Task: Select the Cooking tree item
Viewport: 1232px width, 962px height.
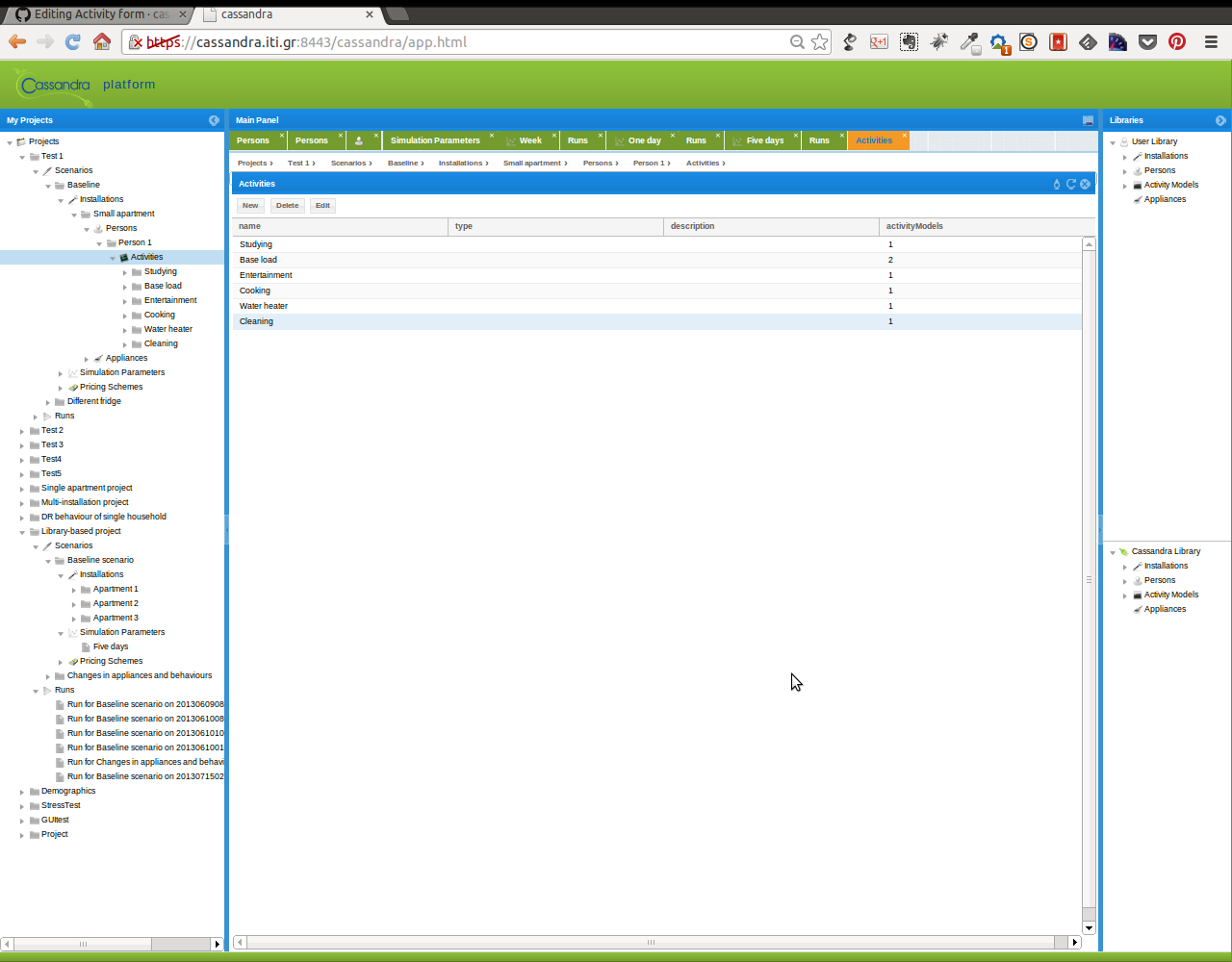Action: (x=160, y=316)
